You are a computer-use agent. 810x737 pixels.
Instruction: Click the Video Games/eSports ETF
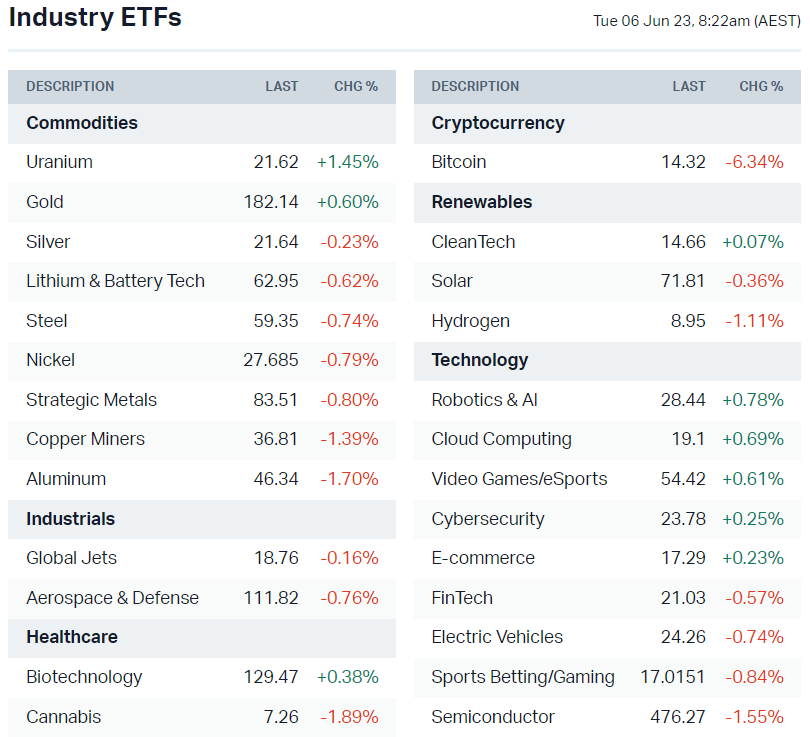(519, 479)
